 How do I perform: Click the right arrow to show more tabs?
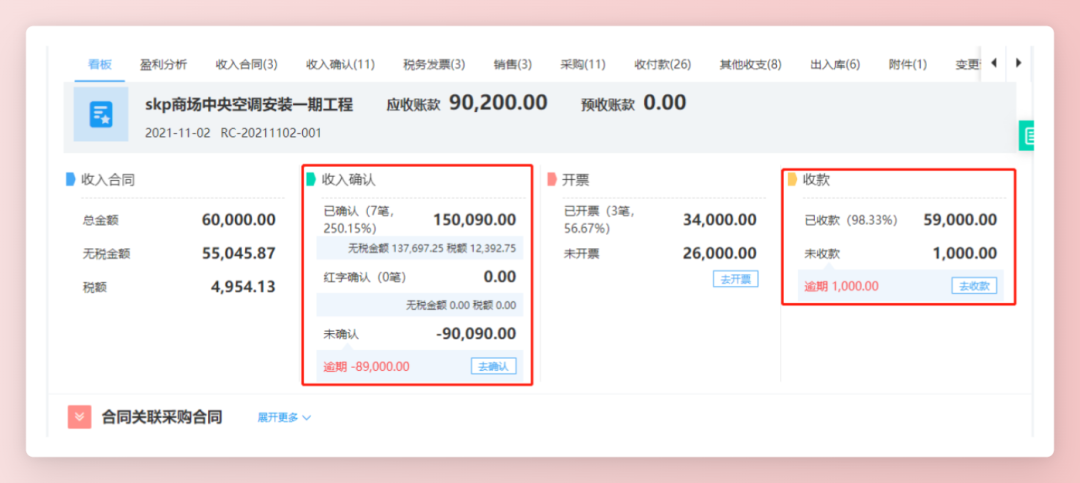click(x=1019, y=63)
